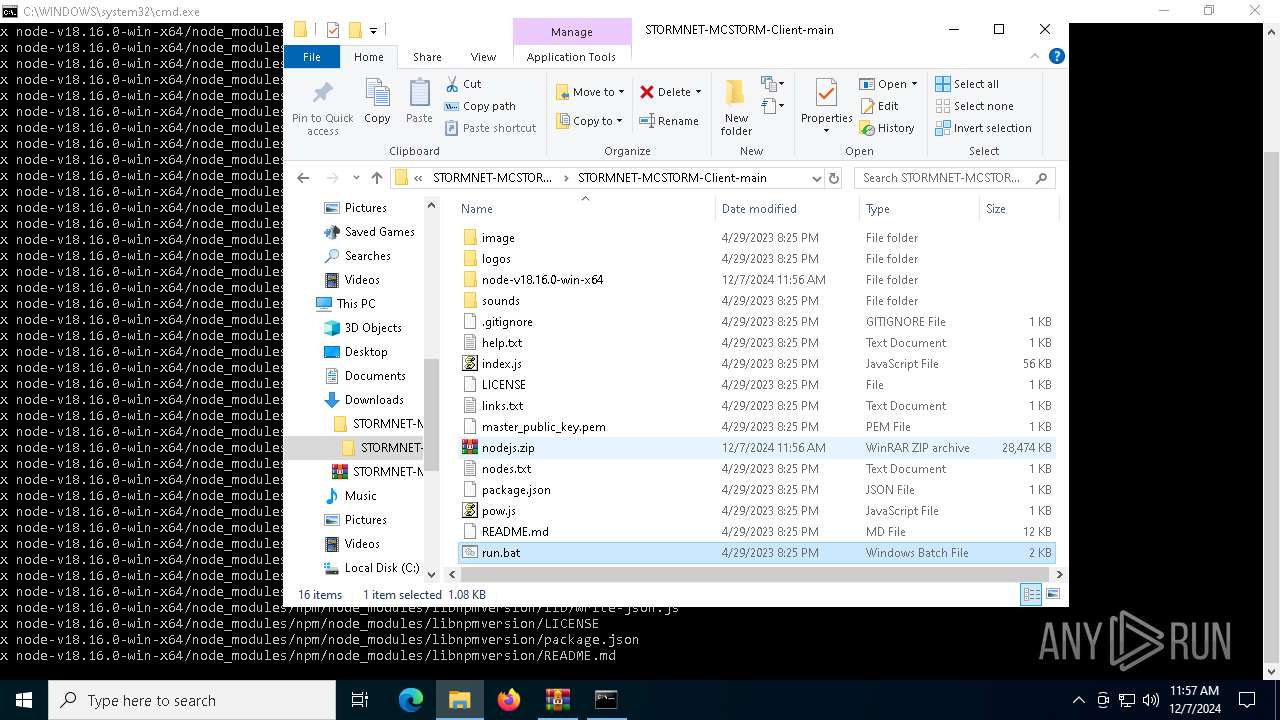Select Local Disk (C:) in tree
The width and height of the screenshot is (1280, 720).
point(382,568)
